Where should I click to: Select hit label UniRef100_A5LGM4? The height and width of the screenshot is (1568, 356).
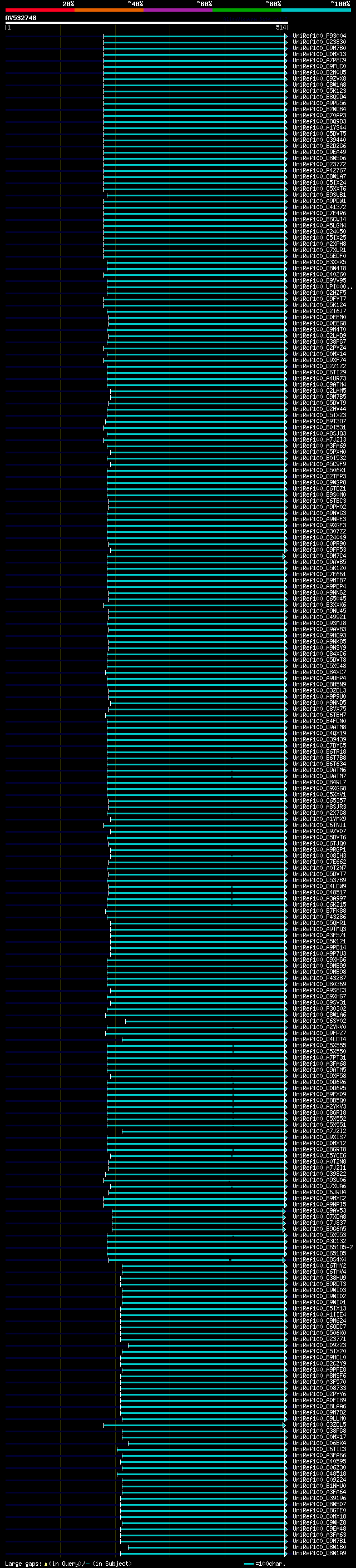pos(319,225)
